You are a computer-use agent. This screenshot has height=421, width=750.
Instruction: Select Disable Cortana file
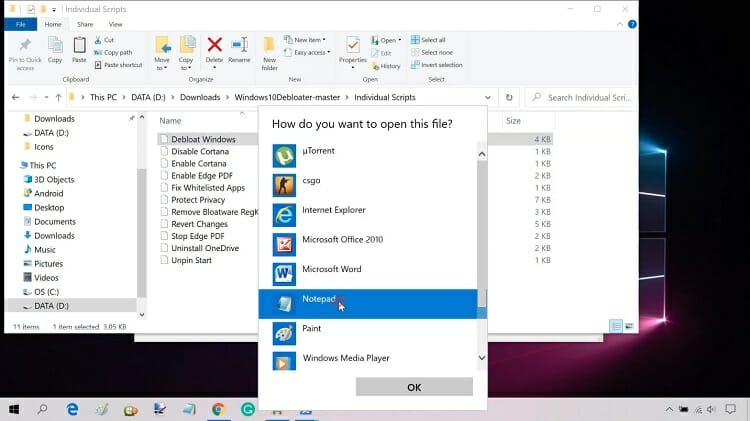(200, 151)
